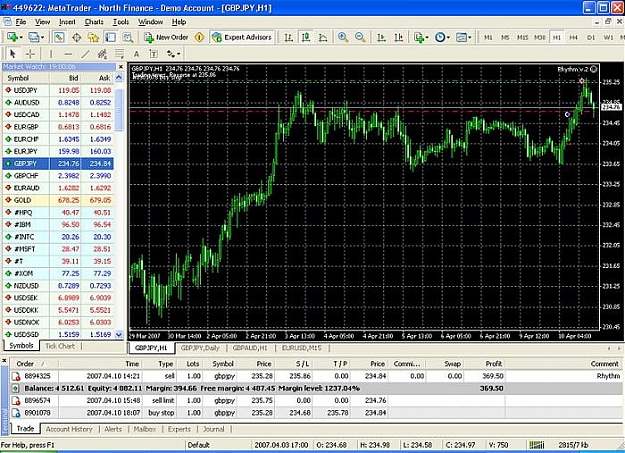This screenshot has height=453, width=625.
Task: Open the New Chart toolbar icon
Action: [x=12, y=37]
